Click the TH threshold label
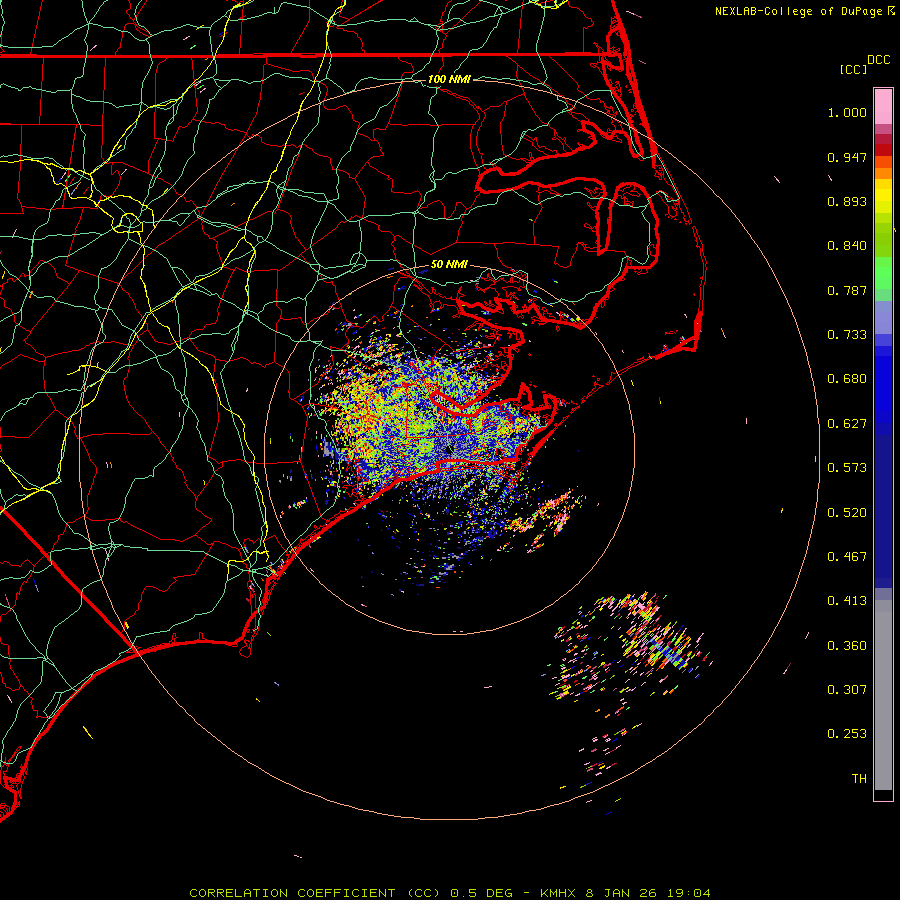 tap(859, 779)
